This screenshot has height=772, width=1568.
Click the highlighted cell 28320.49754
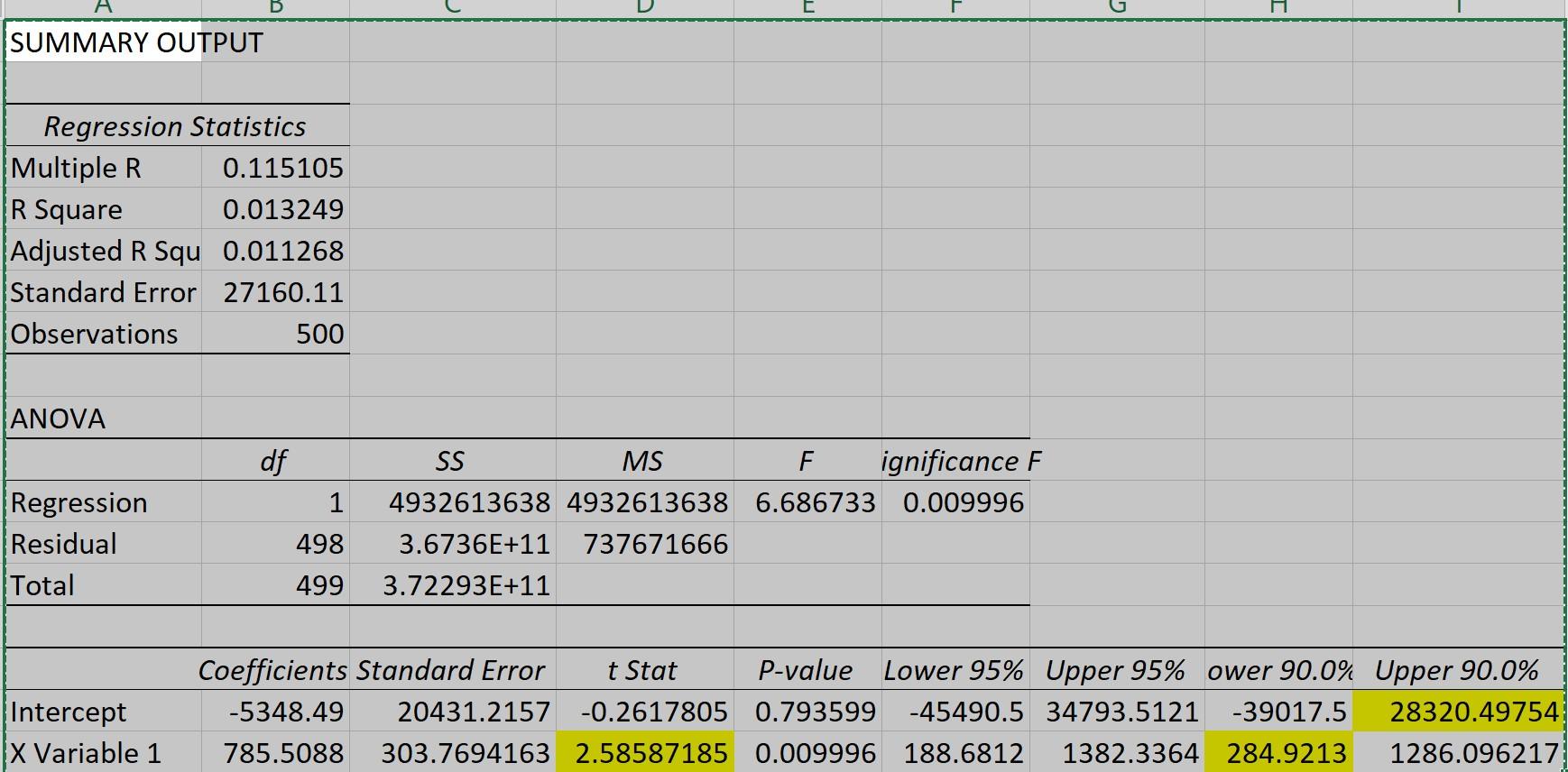pyautogui.click(x=1458, y=711)
